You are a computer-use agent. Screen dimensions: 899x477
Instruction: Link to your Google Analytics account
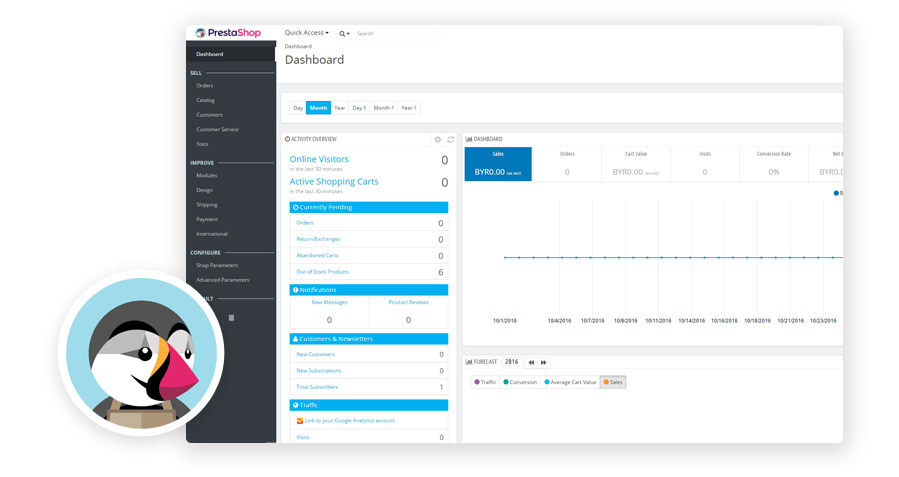point(349,420)
